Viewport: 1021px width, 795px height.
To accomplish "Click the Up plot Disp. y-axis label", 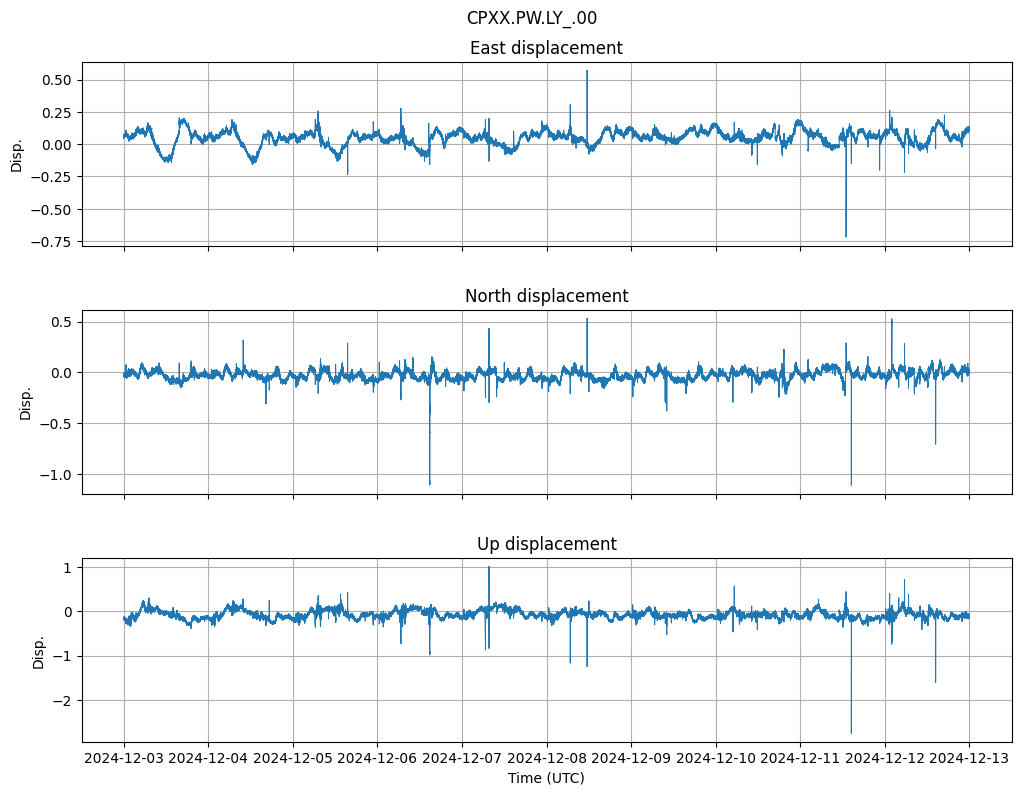I will click(39, 650).
